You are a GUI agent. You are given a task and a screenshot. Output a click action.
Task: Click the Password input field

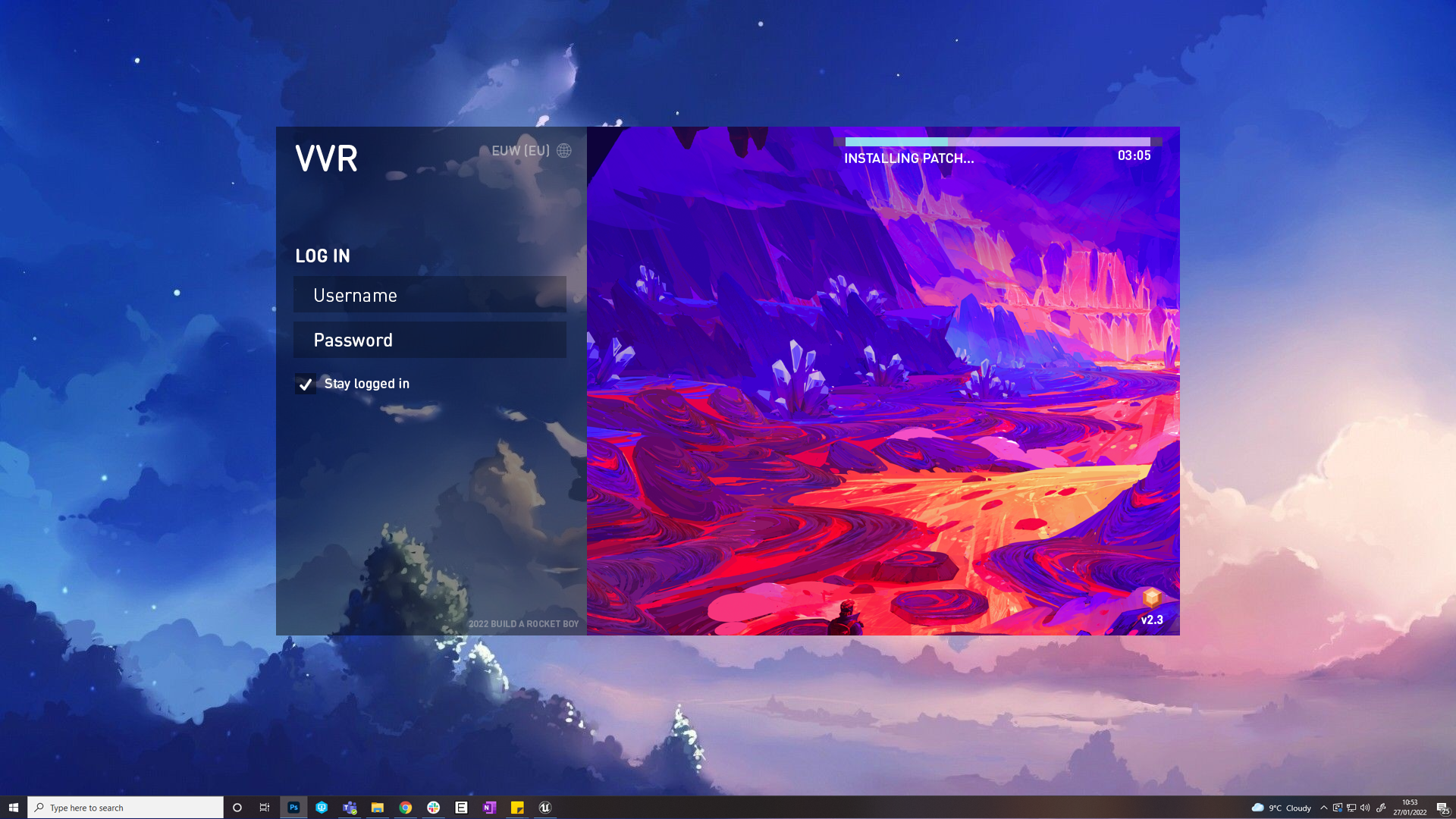pyautogui.click(x=430, y=340)
